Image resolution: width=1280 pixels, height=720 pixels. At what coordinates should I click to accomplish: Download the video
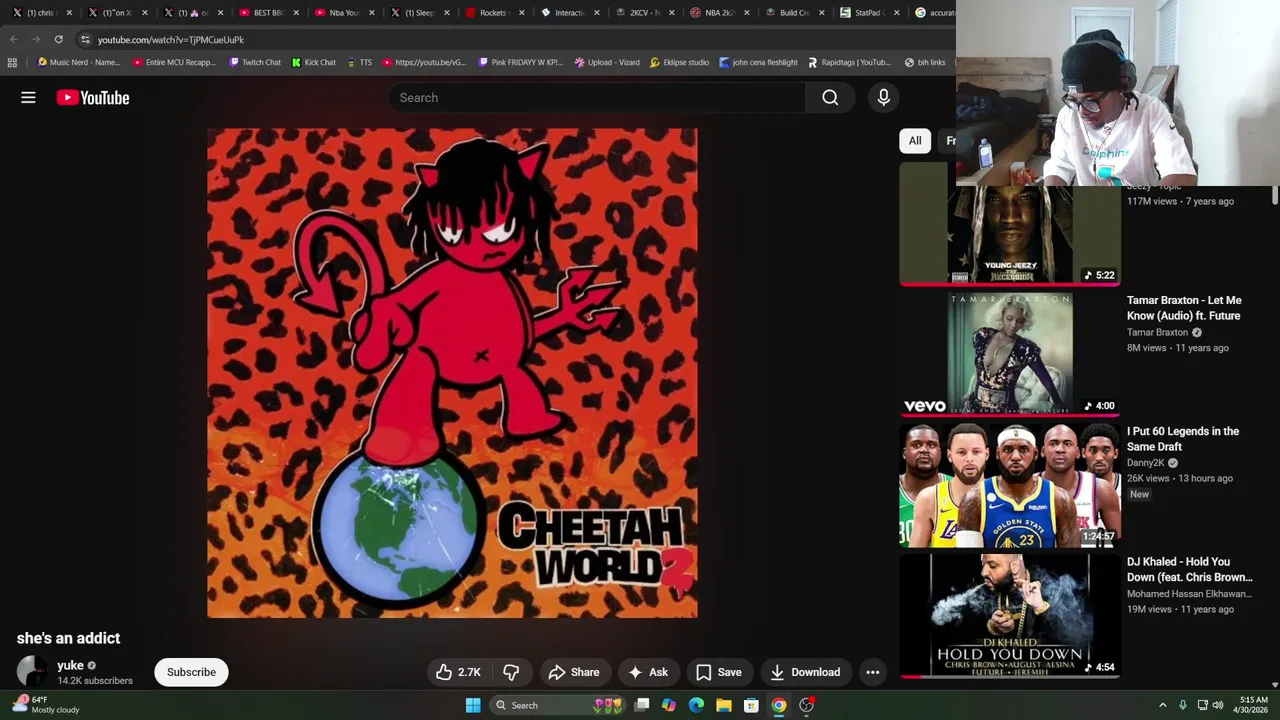[805, 672]
